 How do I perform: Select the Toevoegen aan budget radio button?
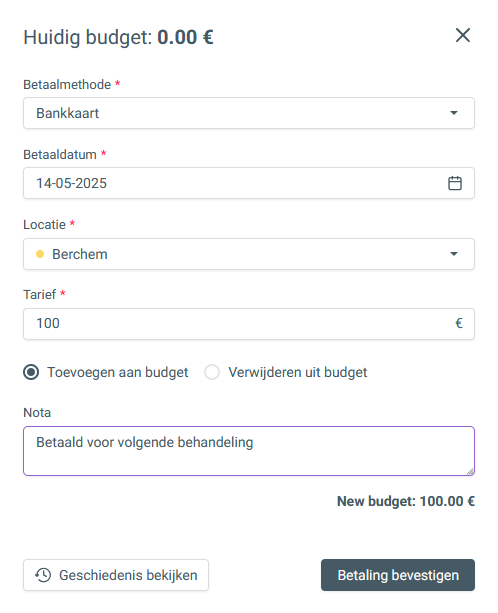(x=31, y=372)
